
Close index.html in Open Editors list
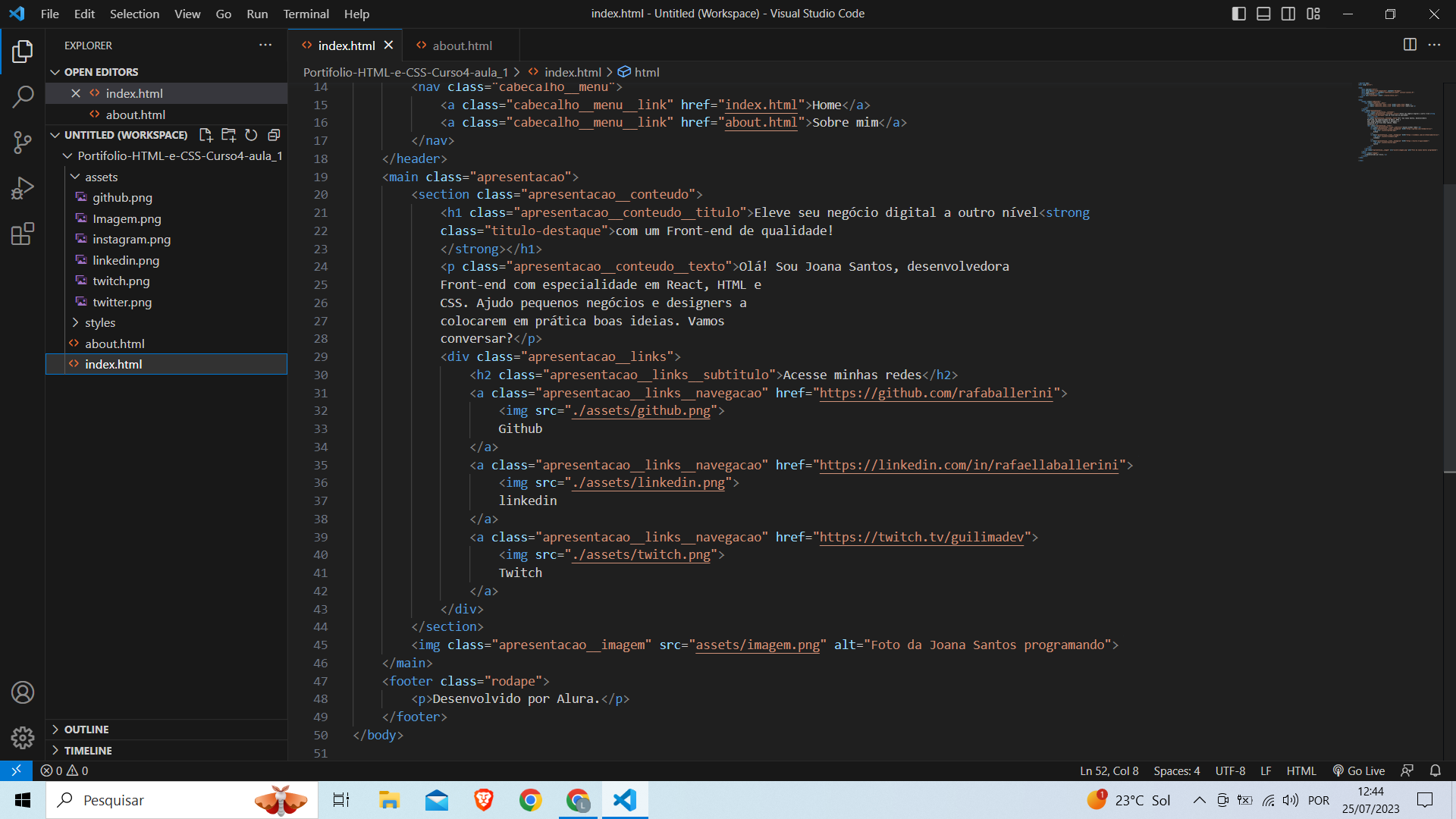(x=76, y=93)
